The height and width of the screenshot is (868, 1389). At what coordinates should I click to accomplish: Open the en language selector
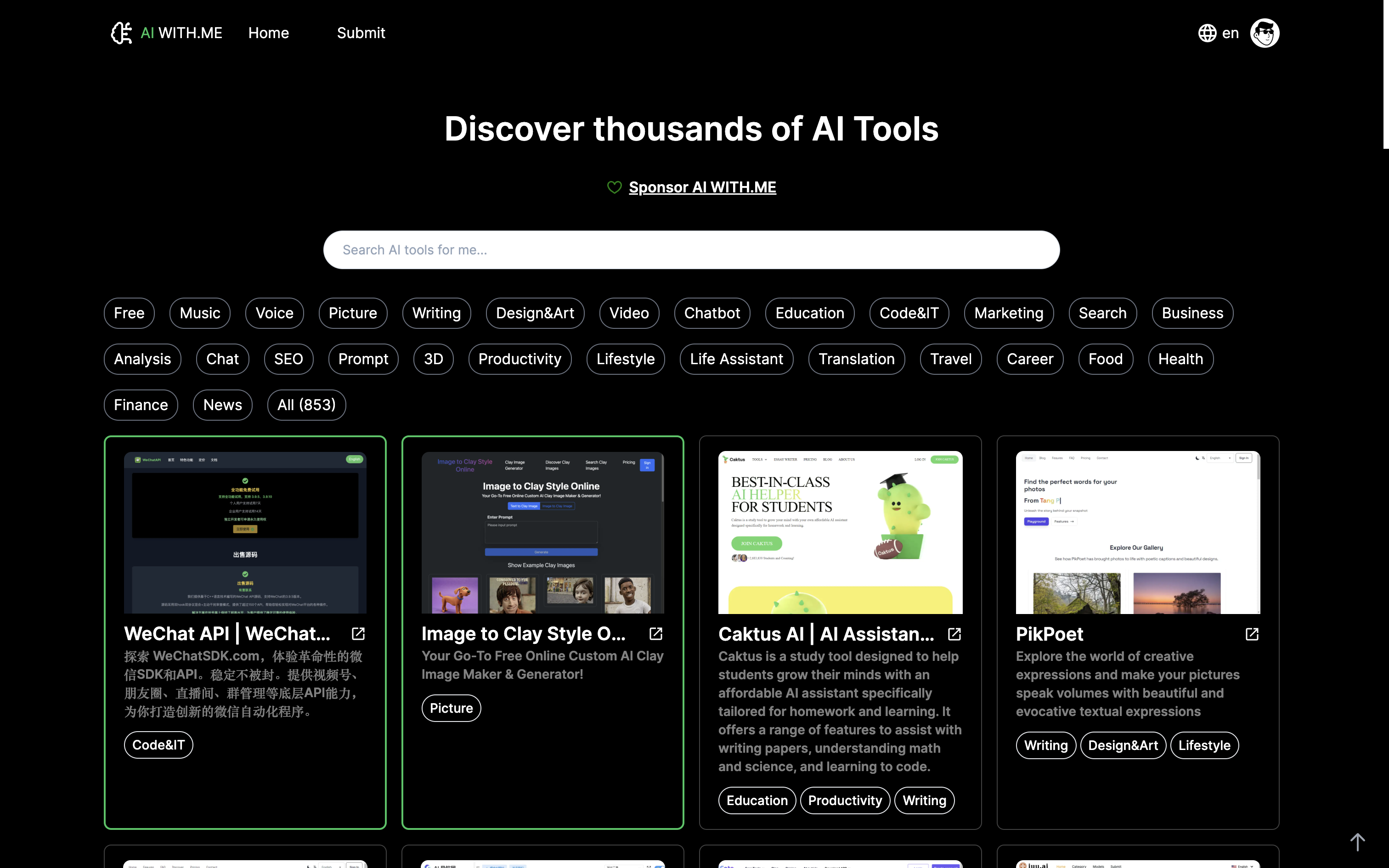pyautogui.click(x=1231, y=33)
